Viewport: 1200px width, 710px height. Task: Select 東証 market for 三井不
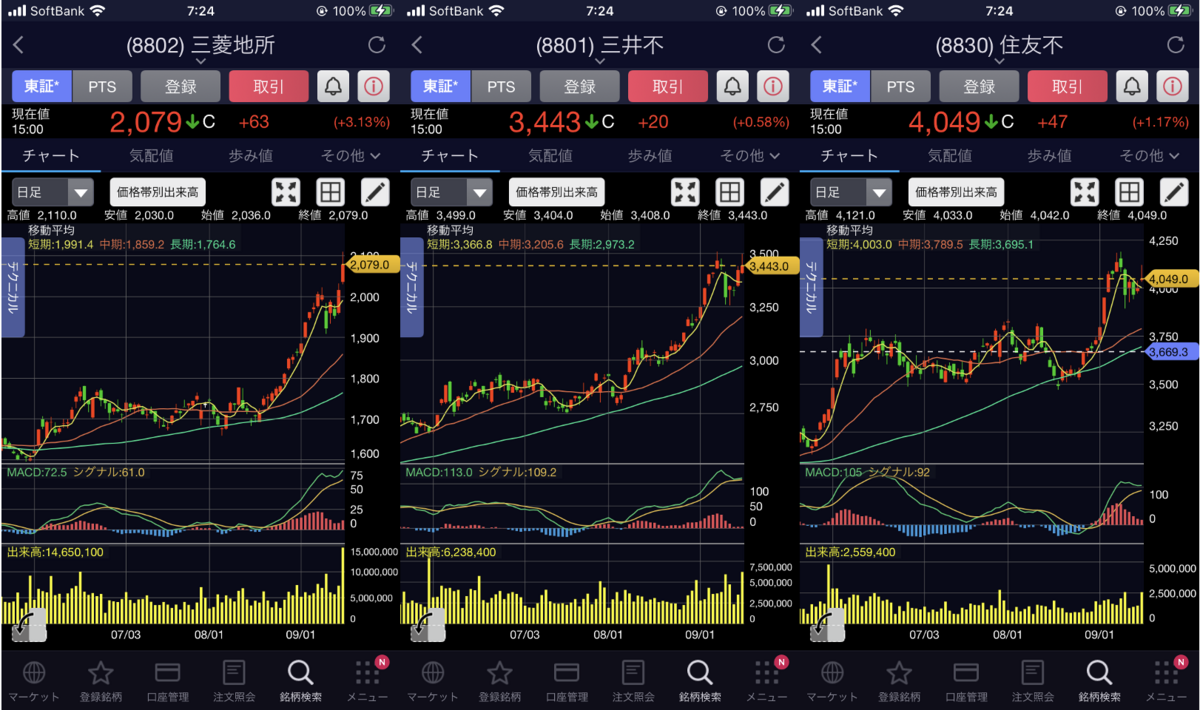[x=441, y=87]
